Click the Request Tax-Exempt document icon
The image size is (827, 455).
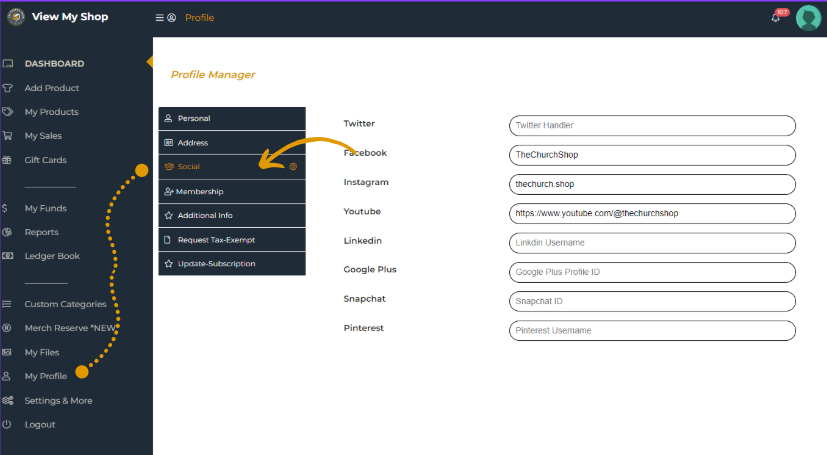167,240
